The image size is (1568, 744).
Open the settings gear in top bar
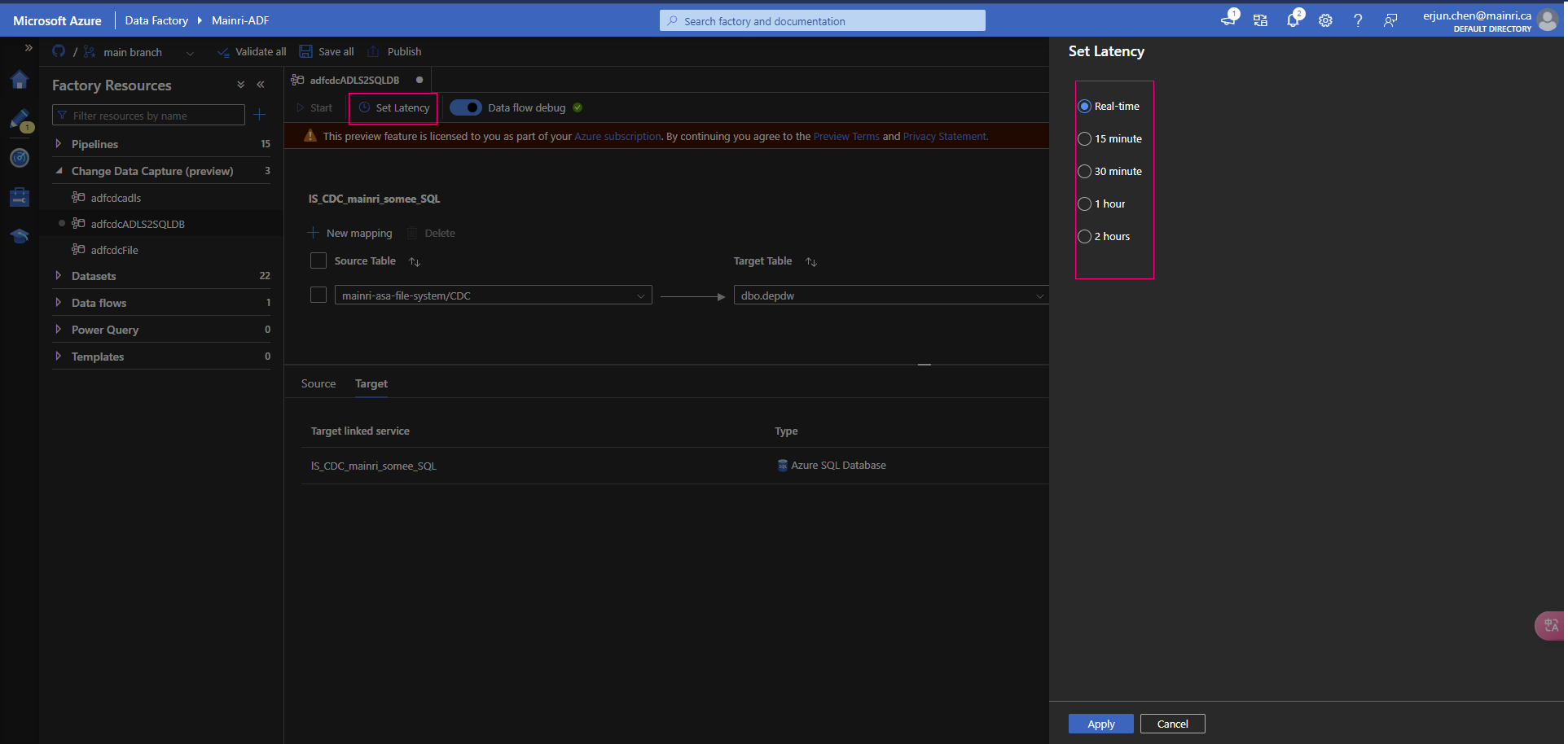click(x=1325, y=20)
